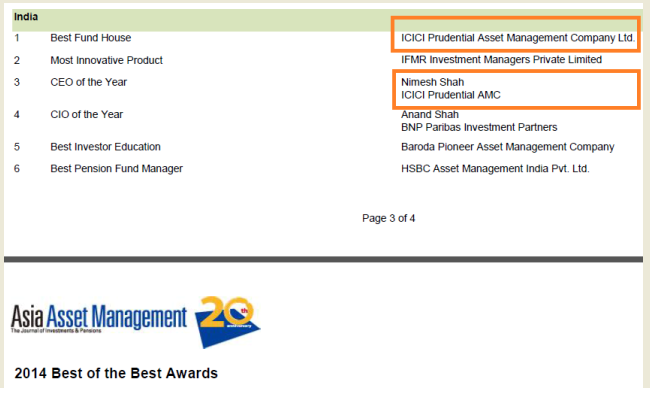
Task: Click the Asia Asset Management logo
Action: [99, 318]
